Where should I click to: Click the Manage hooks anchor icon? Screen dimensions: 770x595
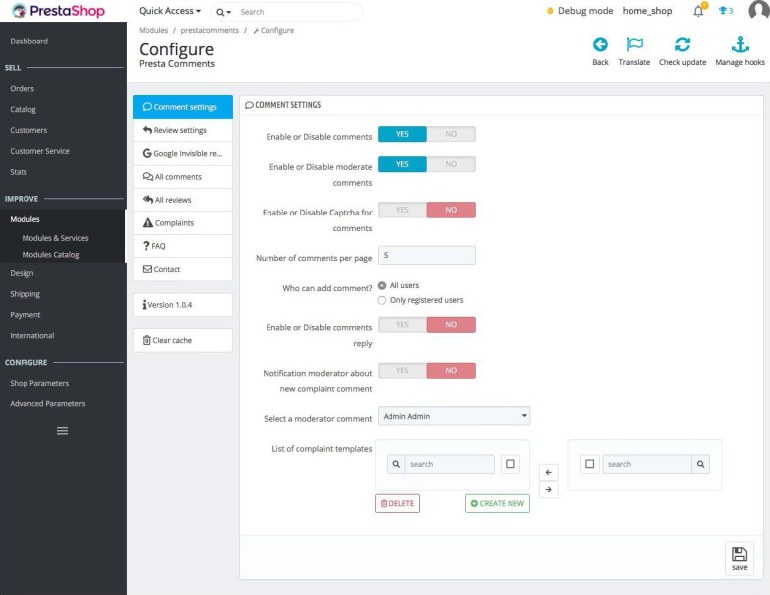click(740, 45)
